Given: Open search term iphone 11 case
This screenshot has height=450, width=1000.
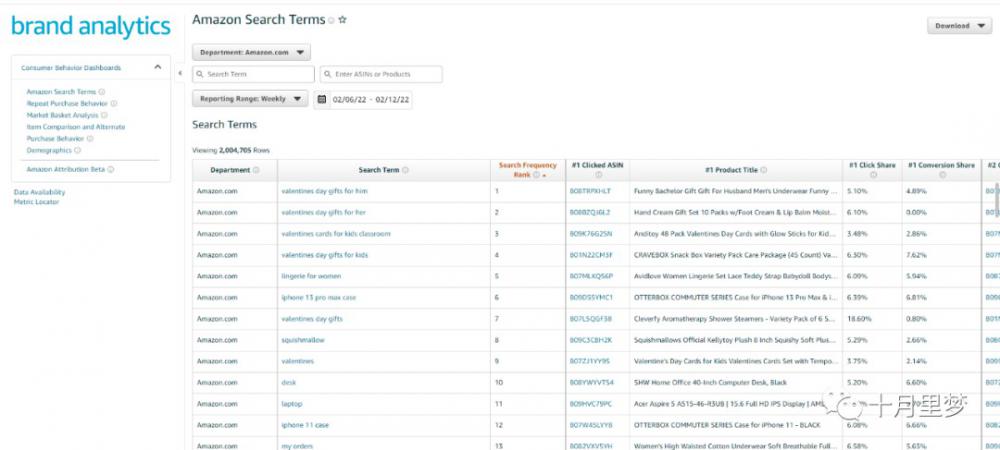Looking at the screenshot, I should 305,425.
